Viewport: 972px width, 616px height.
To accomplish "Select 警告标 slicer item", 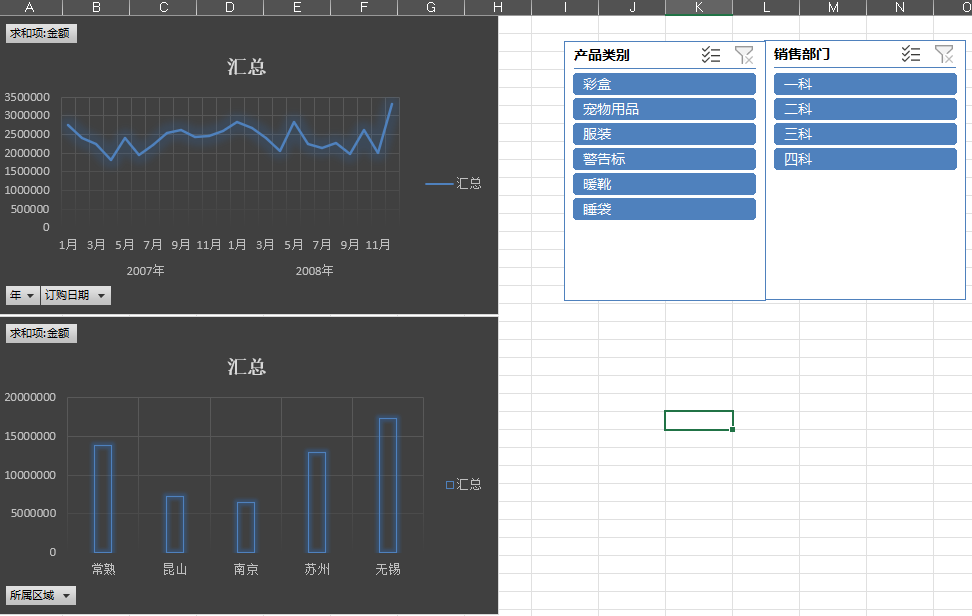I will [x=664, y=159].
